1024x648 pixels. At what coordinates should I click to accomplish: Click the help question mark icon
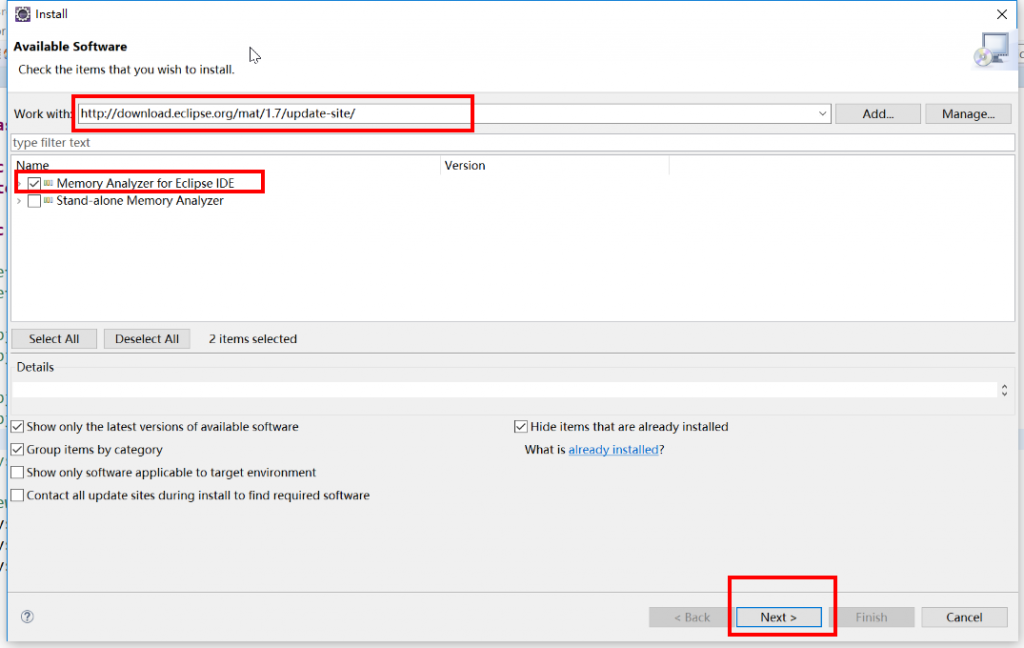27,617
